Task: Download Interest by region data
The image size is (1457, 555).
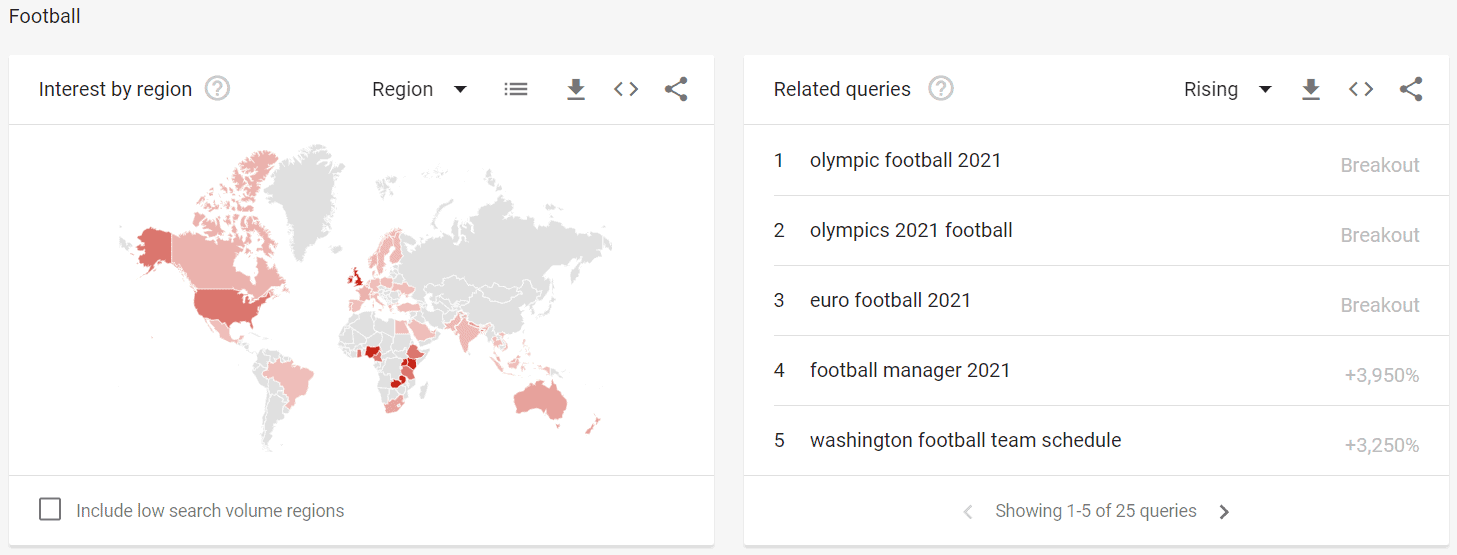Action: 576,89
